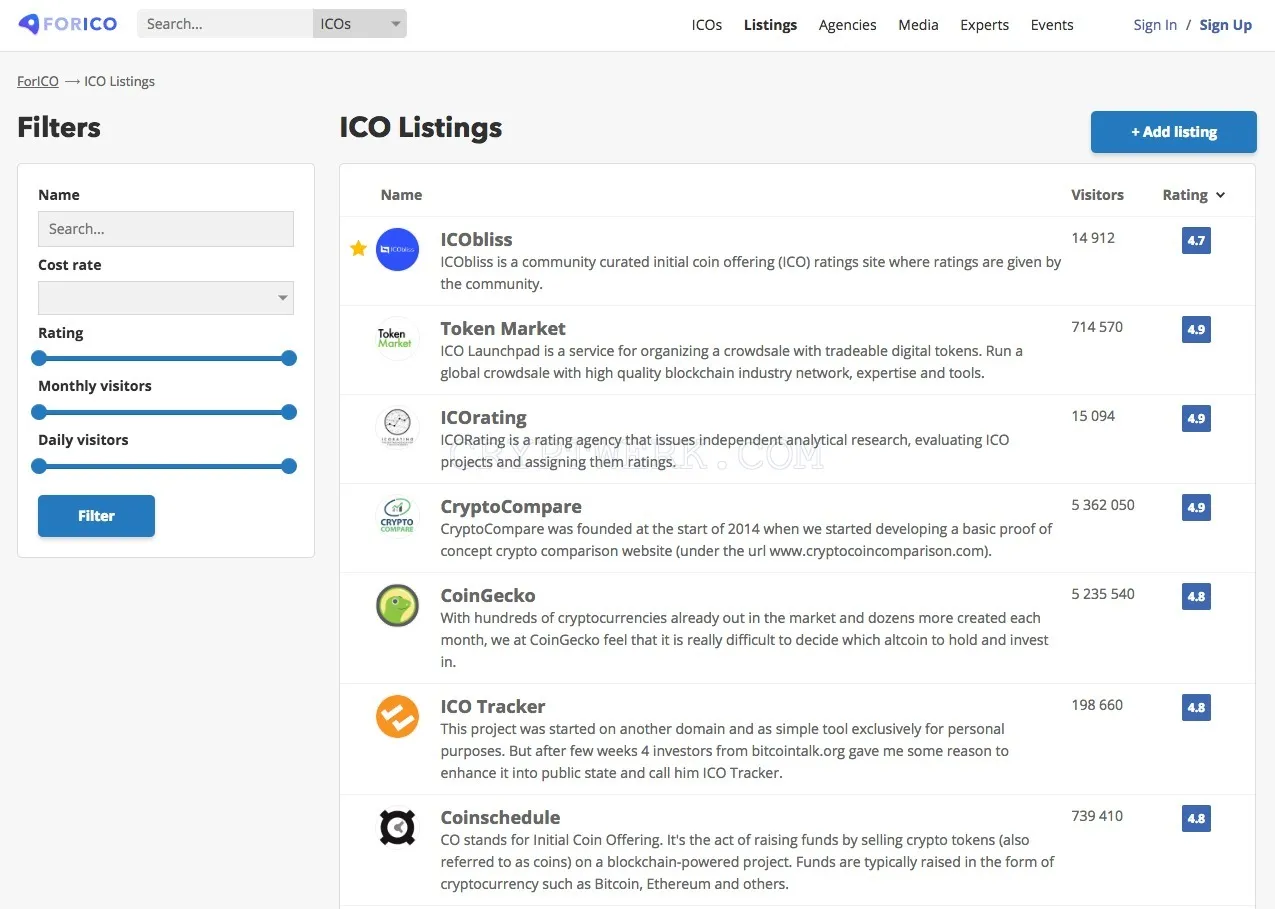Image resolution: width=1275 pixels, height=909 pixels.
Task: Open the Media navigation item
Action: 918,25
